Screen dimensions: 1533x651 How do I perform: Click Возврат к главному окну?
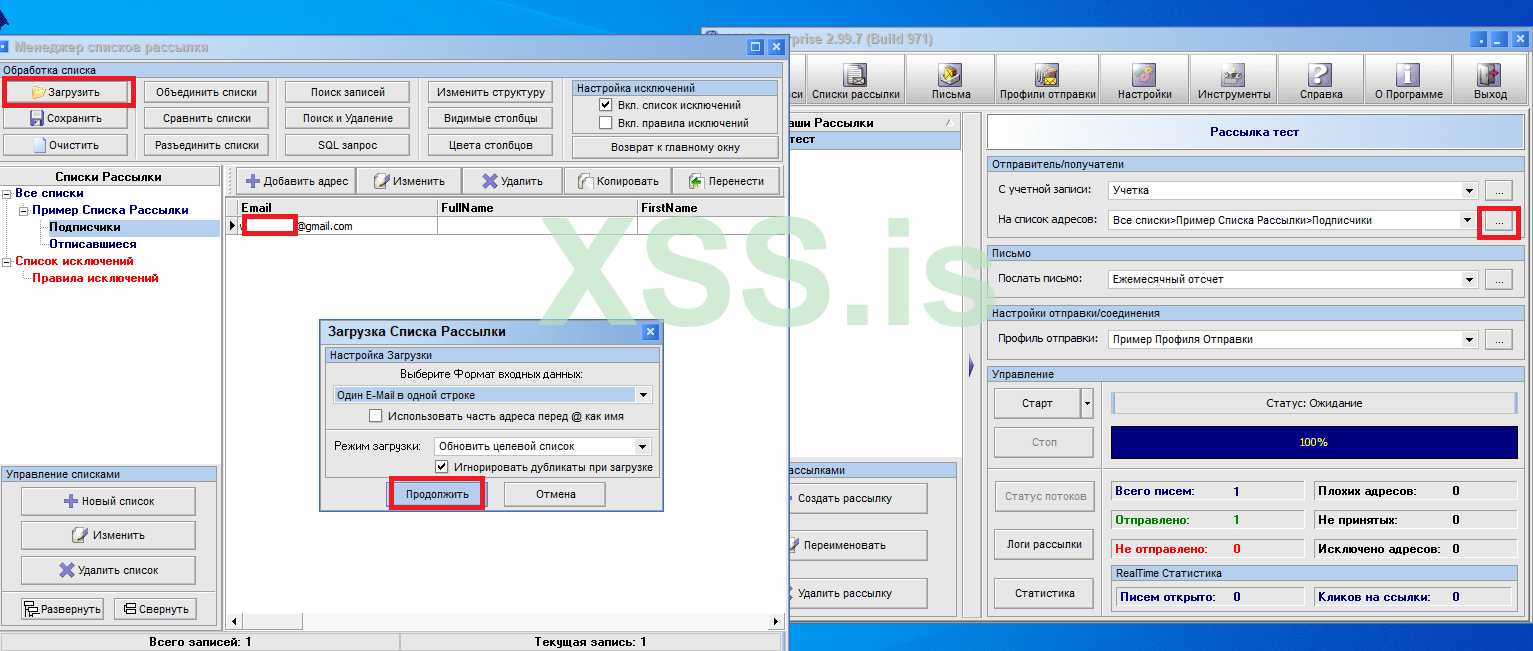coord(676,147)
